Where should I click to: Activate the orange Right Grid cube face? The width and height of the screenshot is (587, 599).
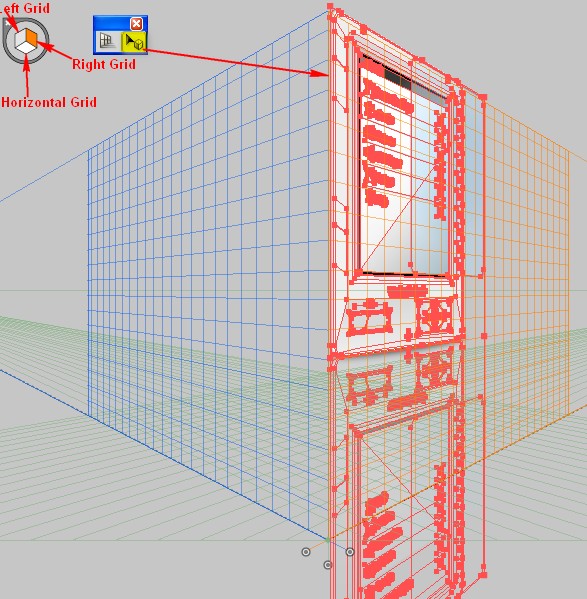tap(32, 37)
